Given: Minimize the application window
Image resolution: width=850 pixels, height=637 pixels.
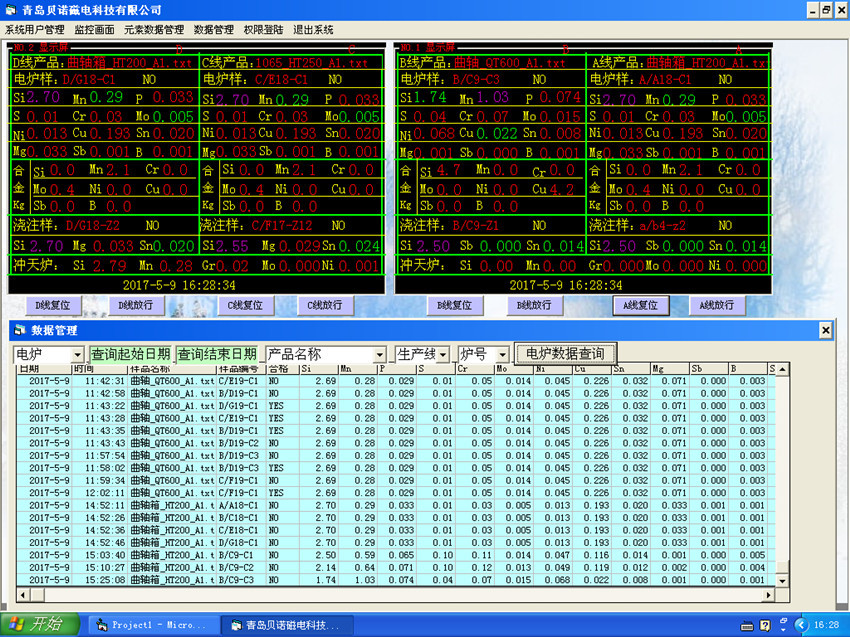Looking at the screenshot, I should 813,10.
